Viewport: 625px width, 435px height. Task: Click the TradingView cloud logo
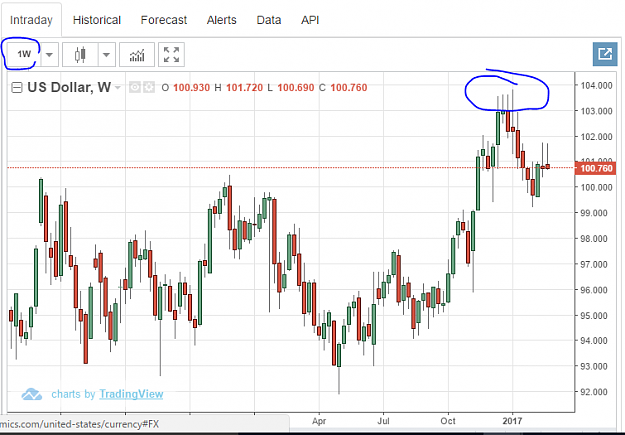[31, 394]
